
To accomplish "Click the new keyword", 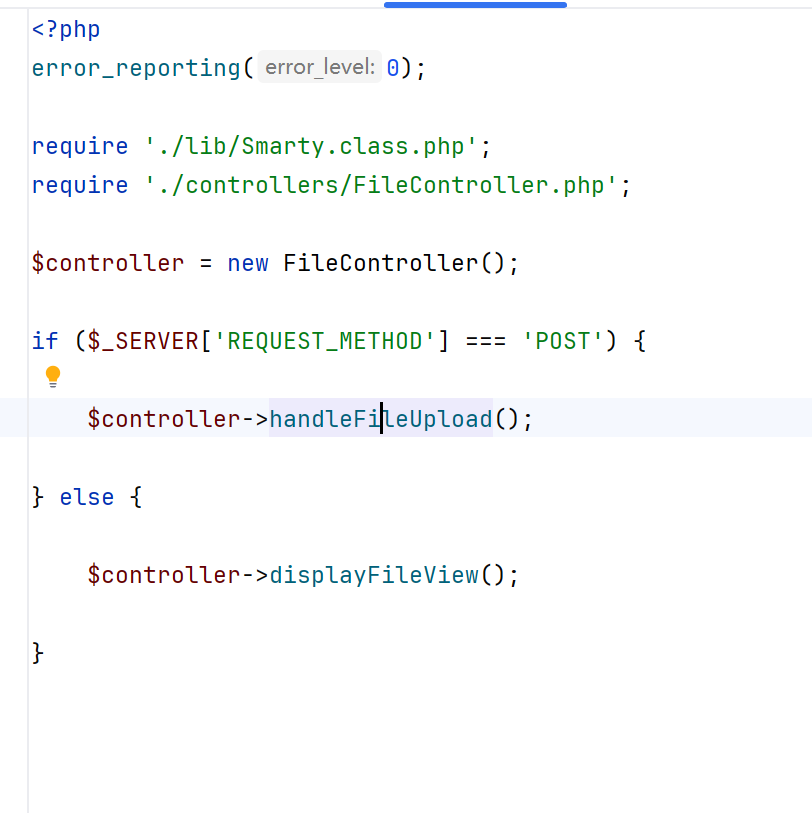I will coord(248,263).
